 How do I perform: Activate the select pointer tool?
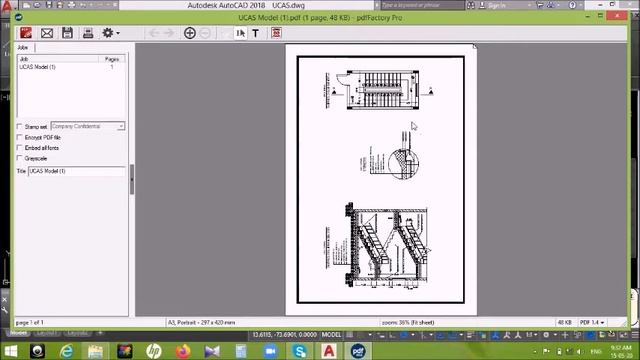[x=240, y=33]
